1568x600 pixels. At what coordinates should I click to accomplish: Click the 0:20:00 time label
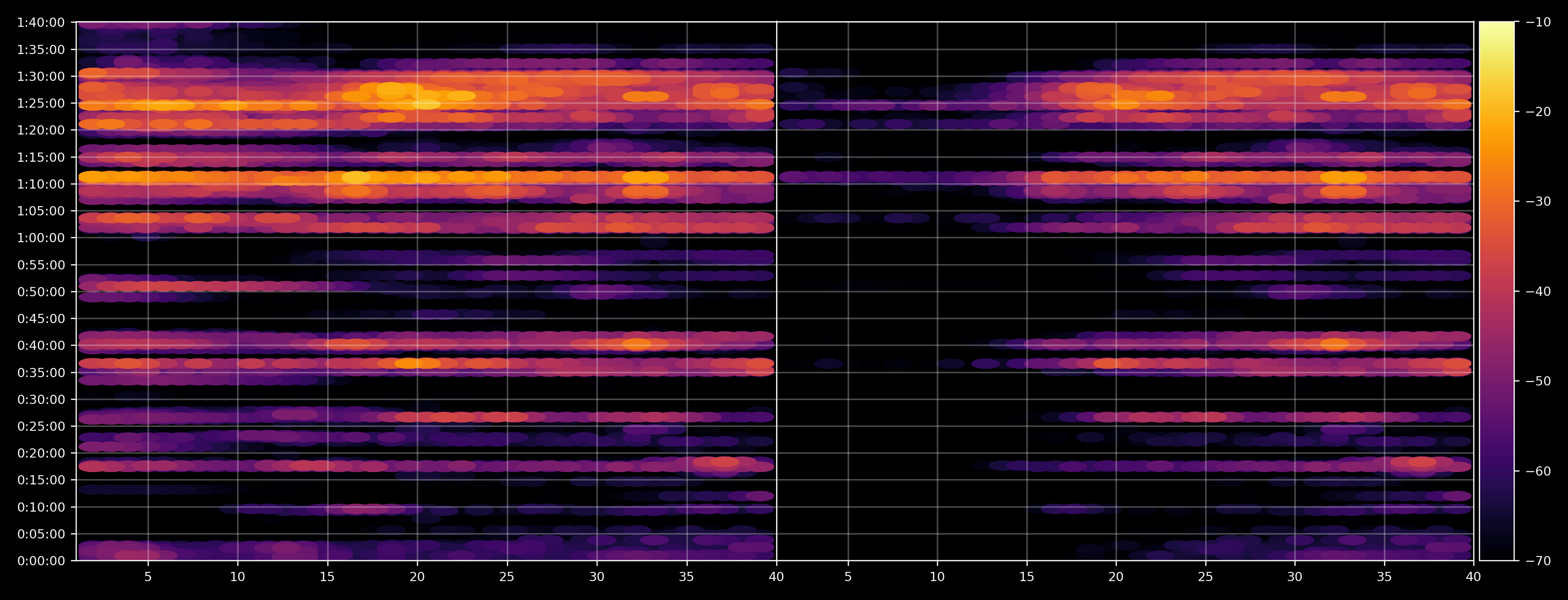[x=41, y=453]
